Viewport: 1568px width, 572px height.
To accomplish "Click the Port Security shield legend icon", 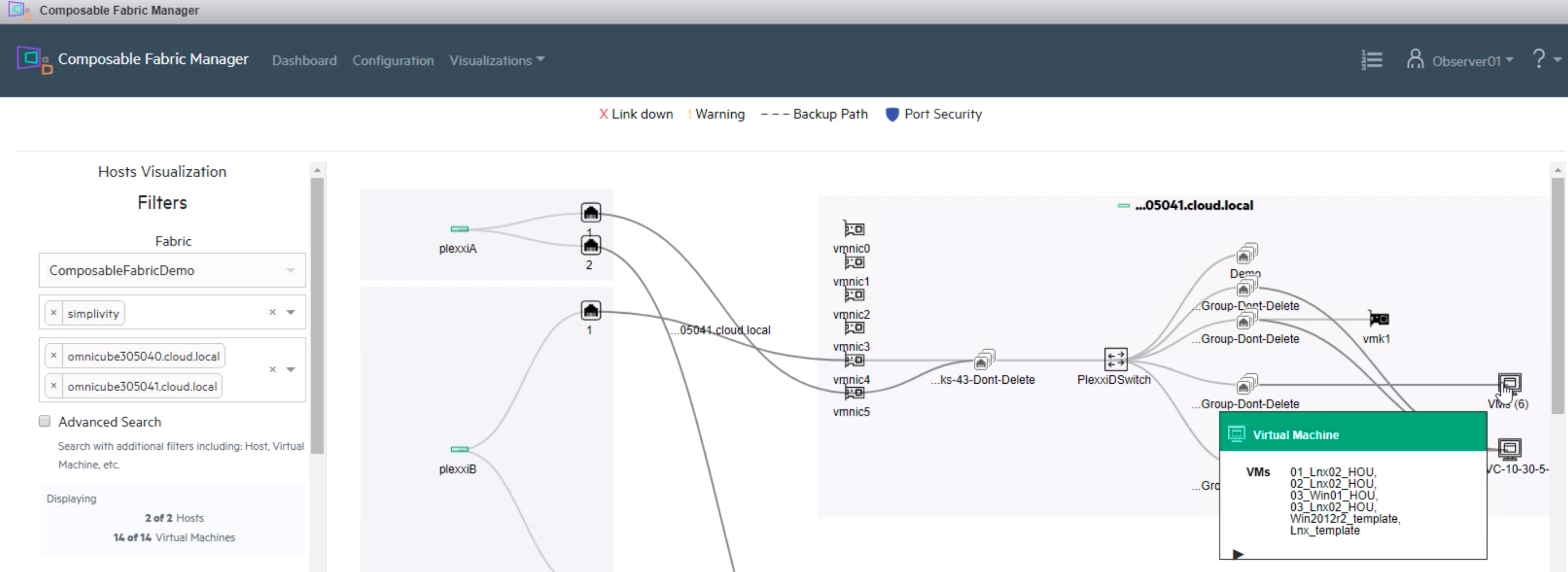I will pyautogui.click(x=892, y=114).
